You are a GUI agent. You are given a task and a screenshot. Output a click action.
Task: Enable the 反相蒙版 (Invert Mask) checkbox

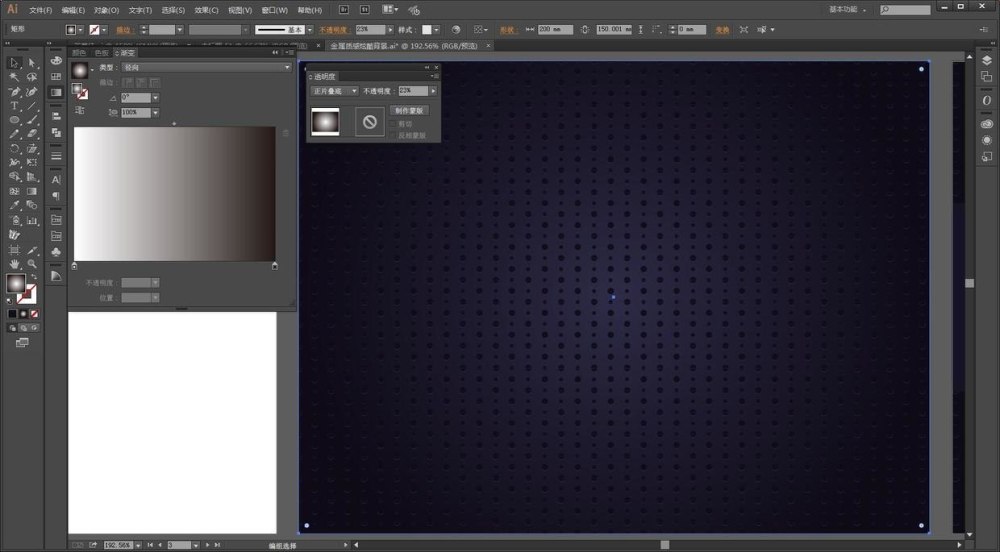(x=394, y=134)
